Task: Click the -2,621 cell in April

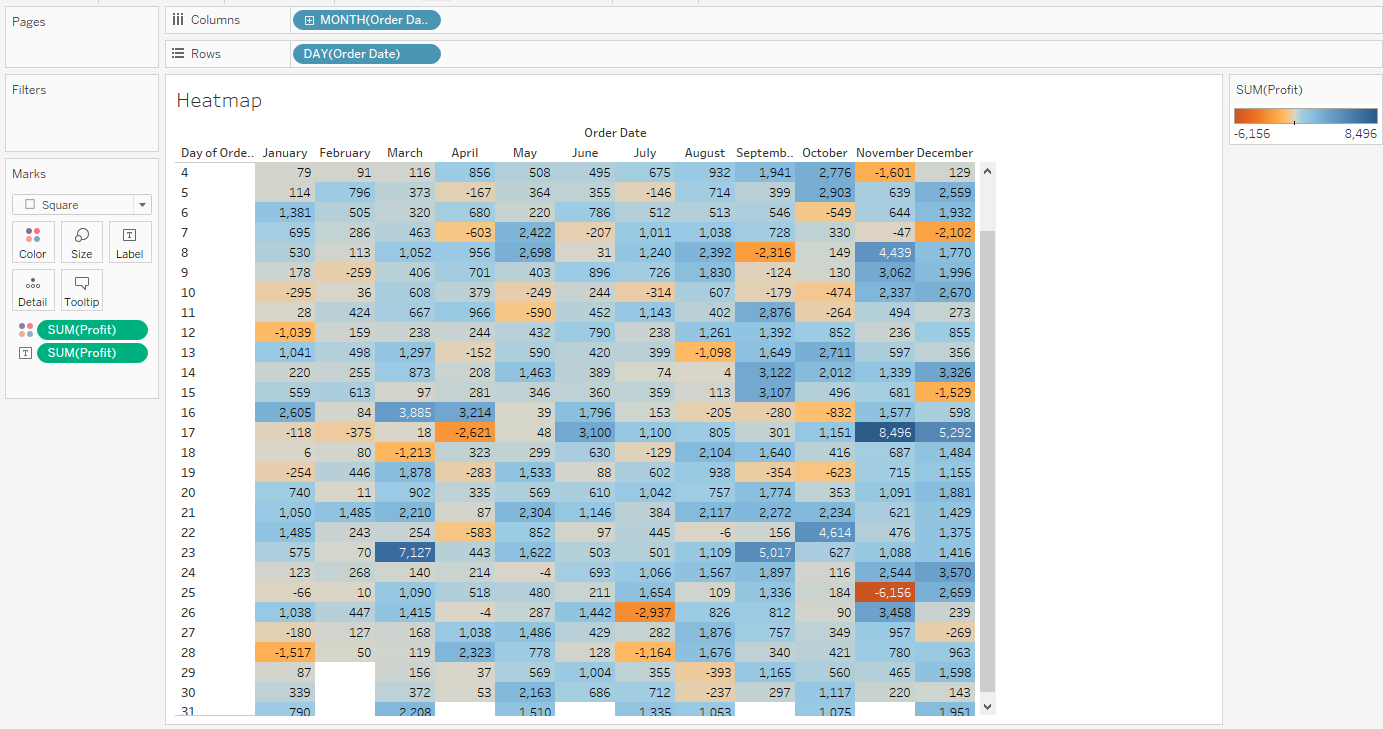Action: tap(465, 432)
